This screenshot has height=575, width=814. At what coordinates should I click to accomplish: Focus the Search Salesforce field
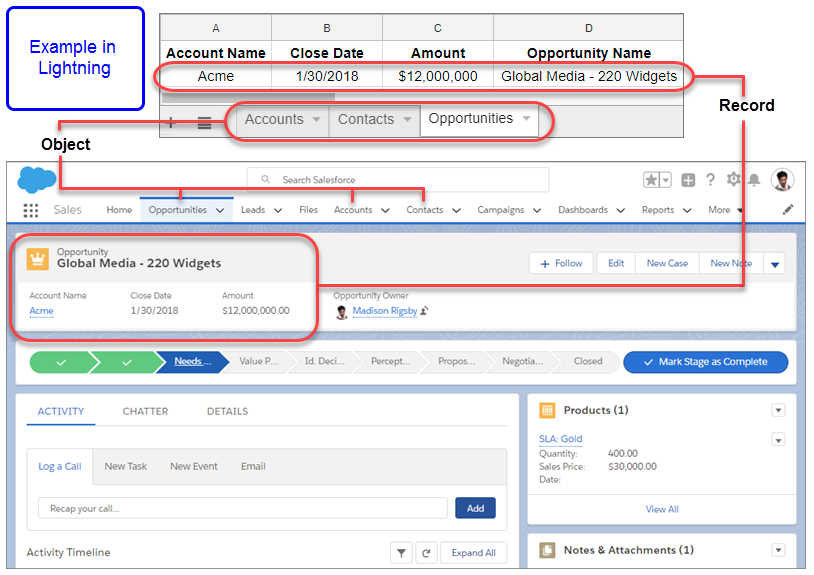[398, 180]
